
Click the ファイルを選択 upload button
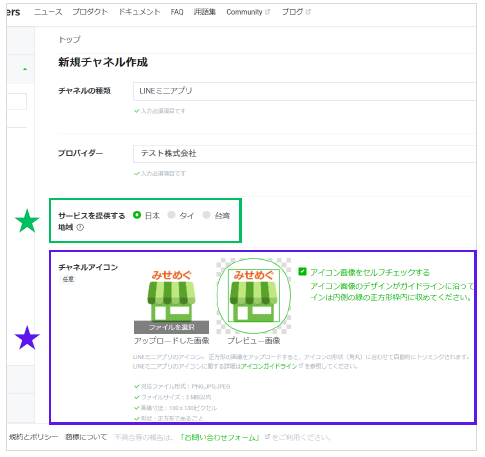pos(171,327)
